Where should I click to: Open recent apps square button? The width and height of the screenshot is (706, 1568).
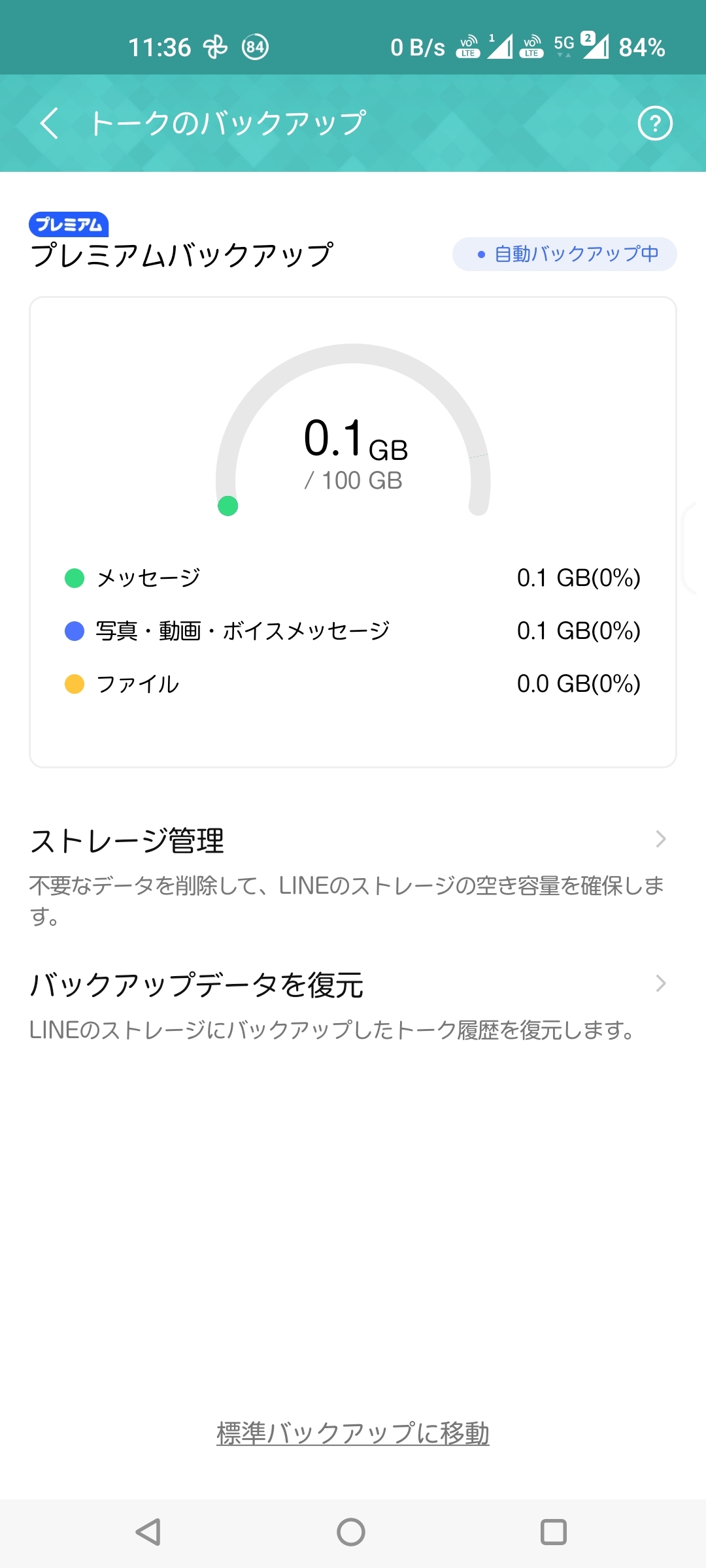[x=553, y=1531]
